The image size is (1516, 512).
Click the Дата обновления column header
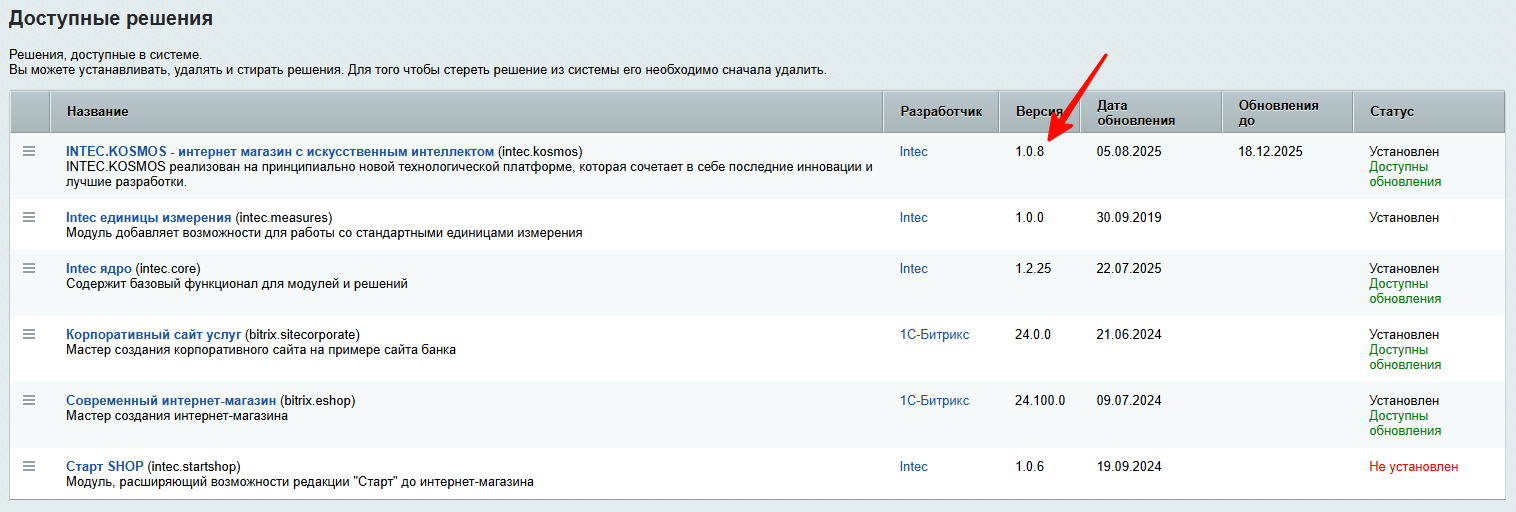[x=1151, y=112]
